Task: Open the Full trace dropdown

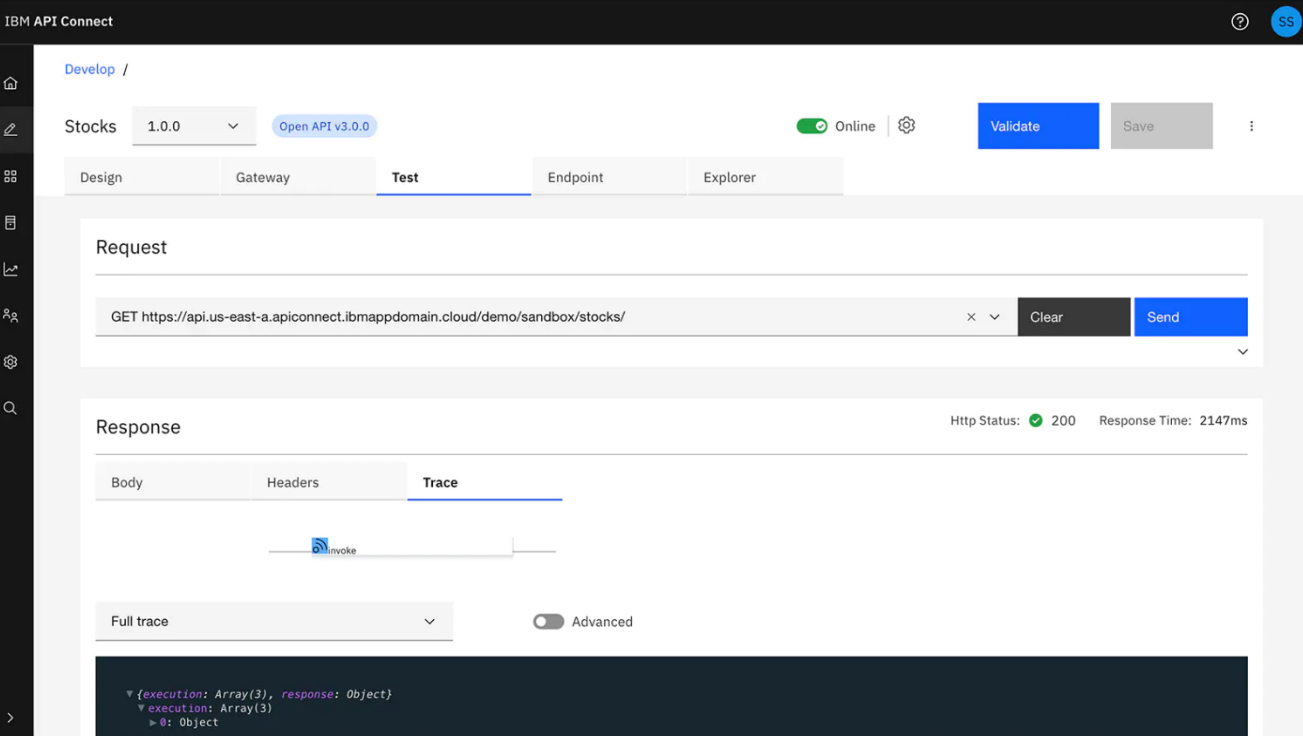Action: pyautogui.click(x=274, y=621)
